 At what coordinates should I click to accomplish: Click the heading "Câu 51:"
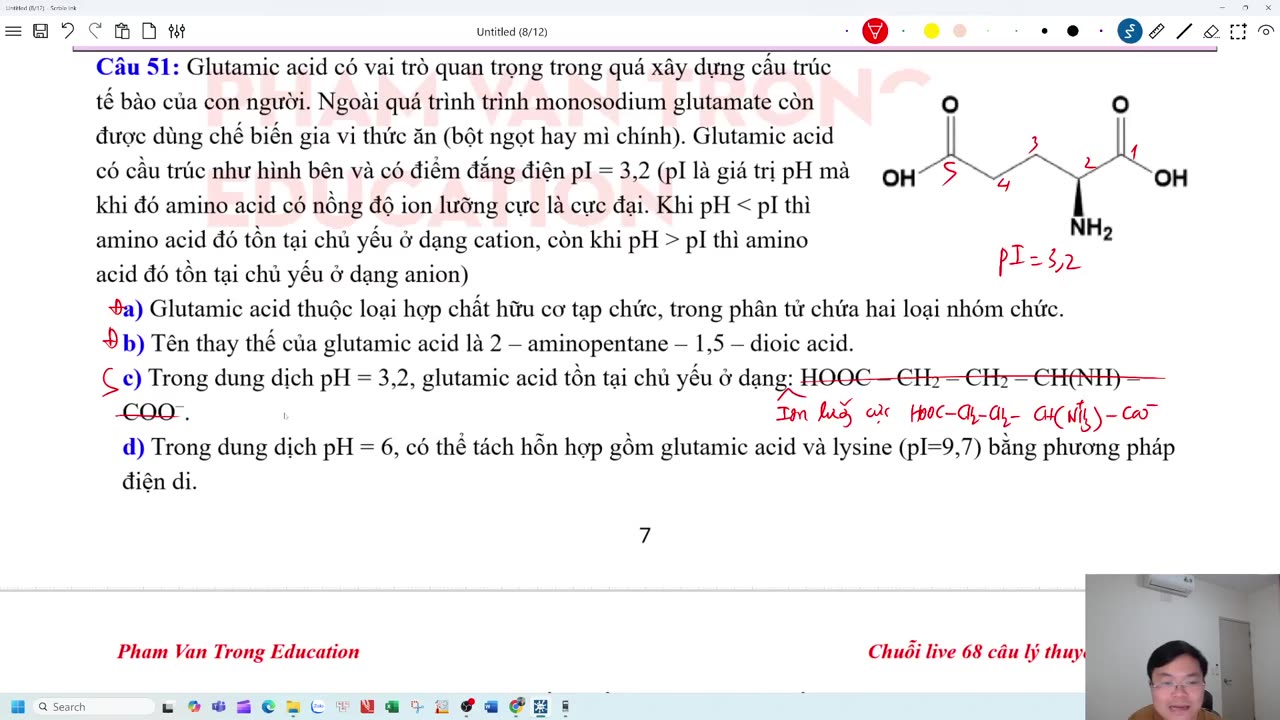tap(137, 67)
